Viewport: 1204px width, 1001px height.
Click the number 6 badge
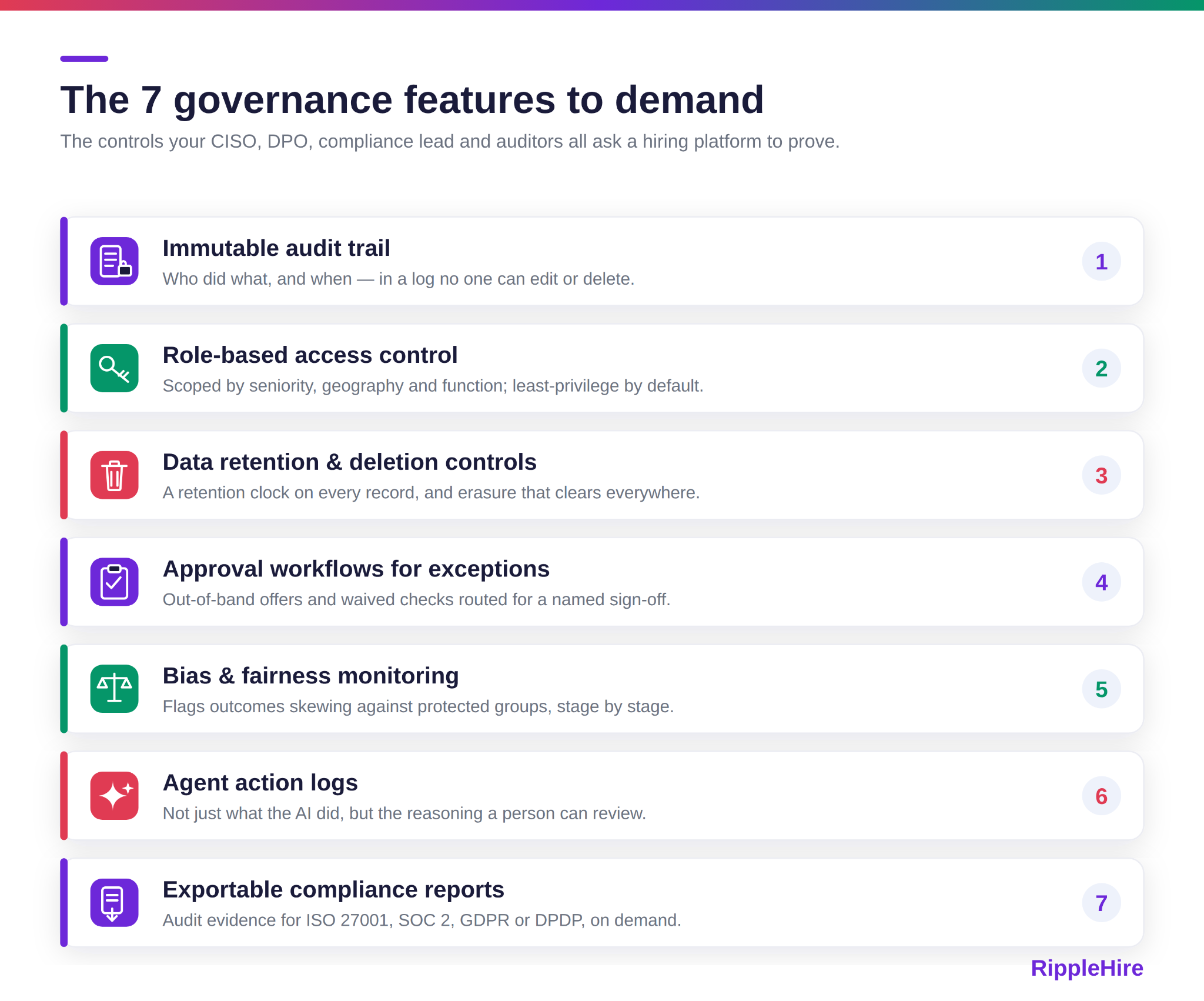[1101, 796]
